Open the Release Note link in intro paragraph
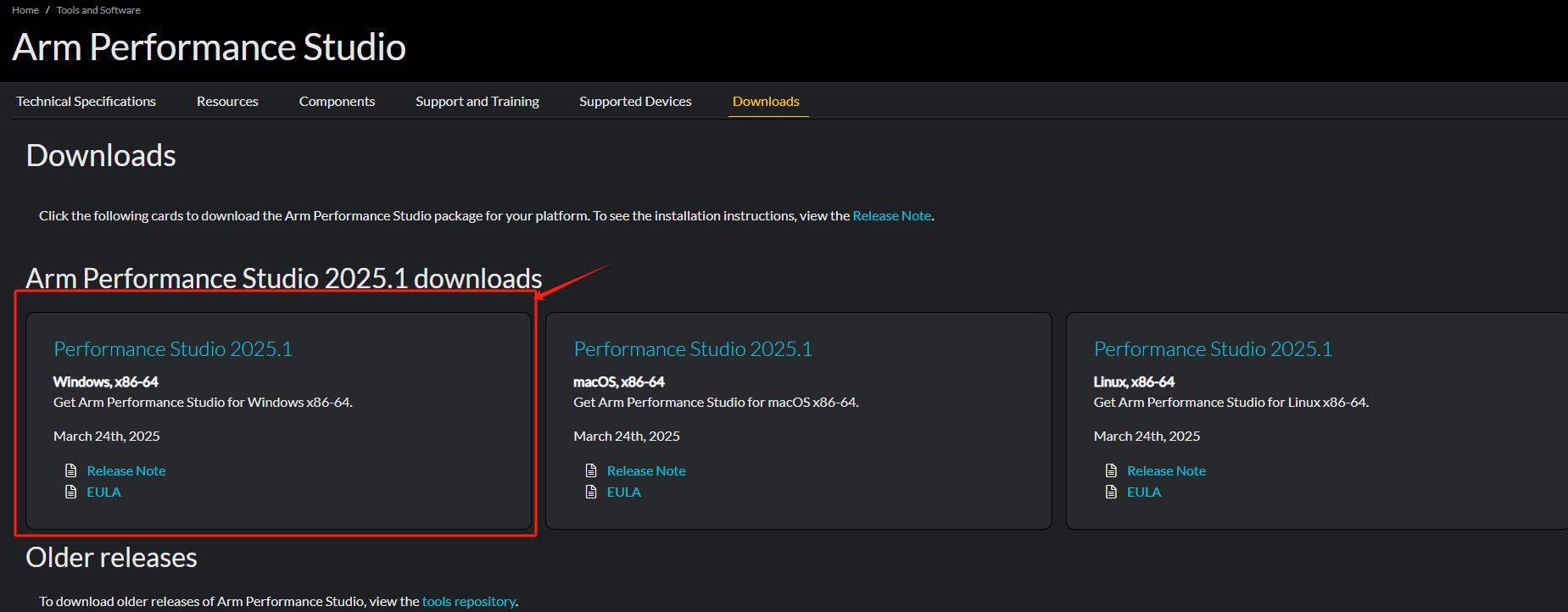 point(891,215)
